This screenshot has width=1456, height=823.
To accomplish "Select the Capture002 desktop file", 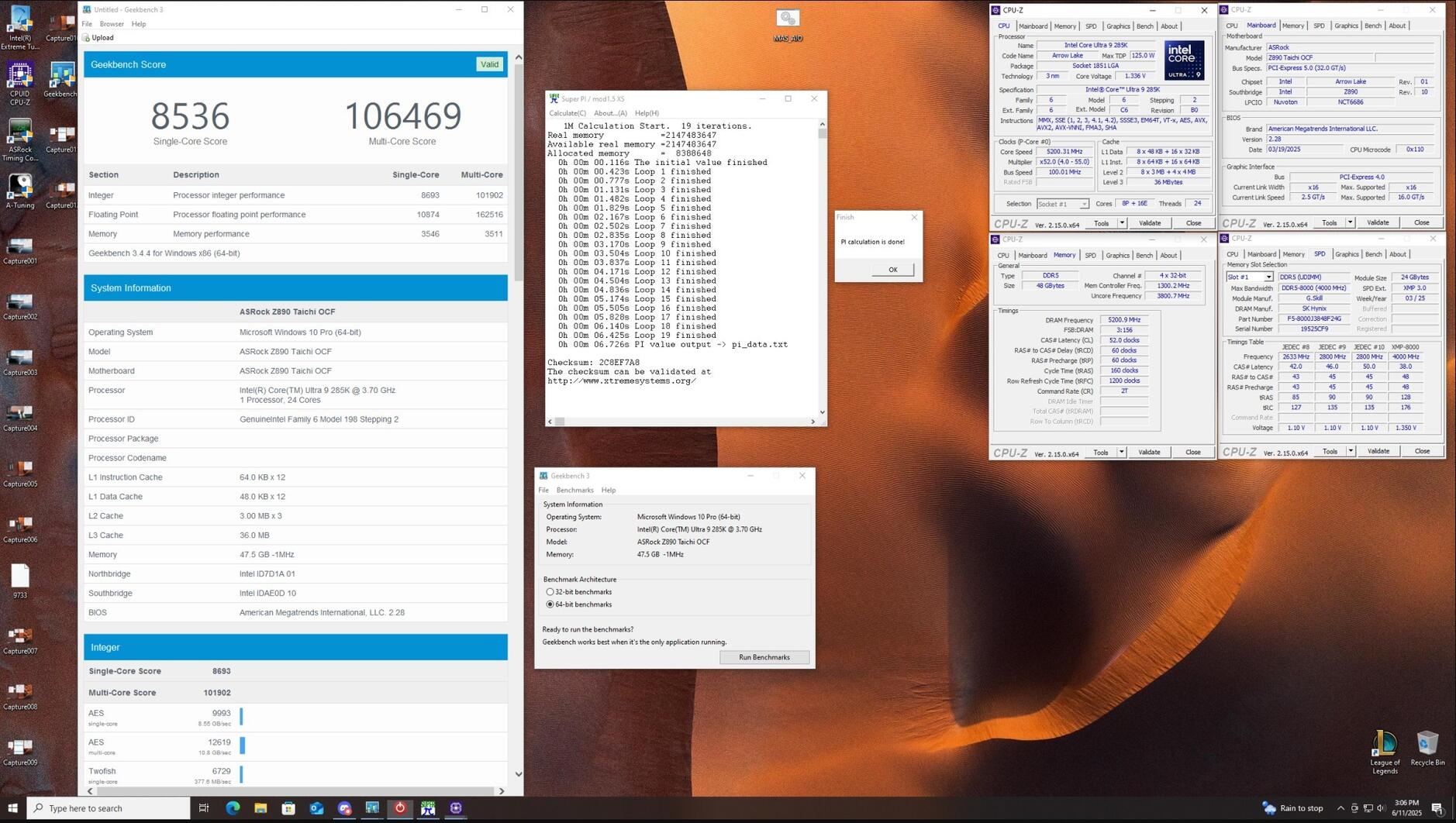I will [x=19, y=307].
